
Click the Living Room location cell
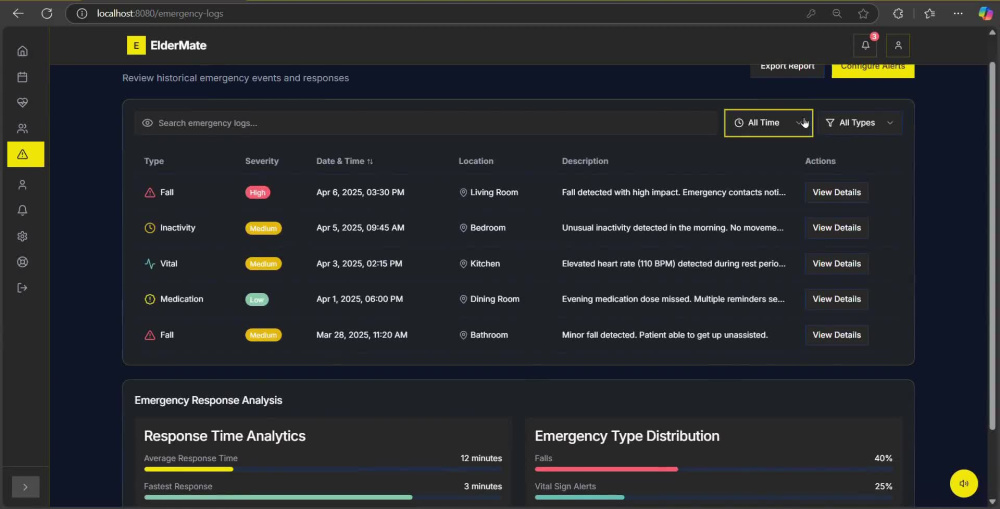point(489,192)
